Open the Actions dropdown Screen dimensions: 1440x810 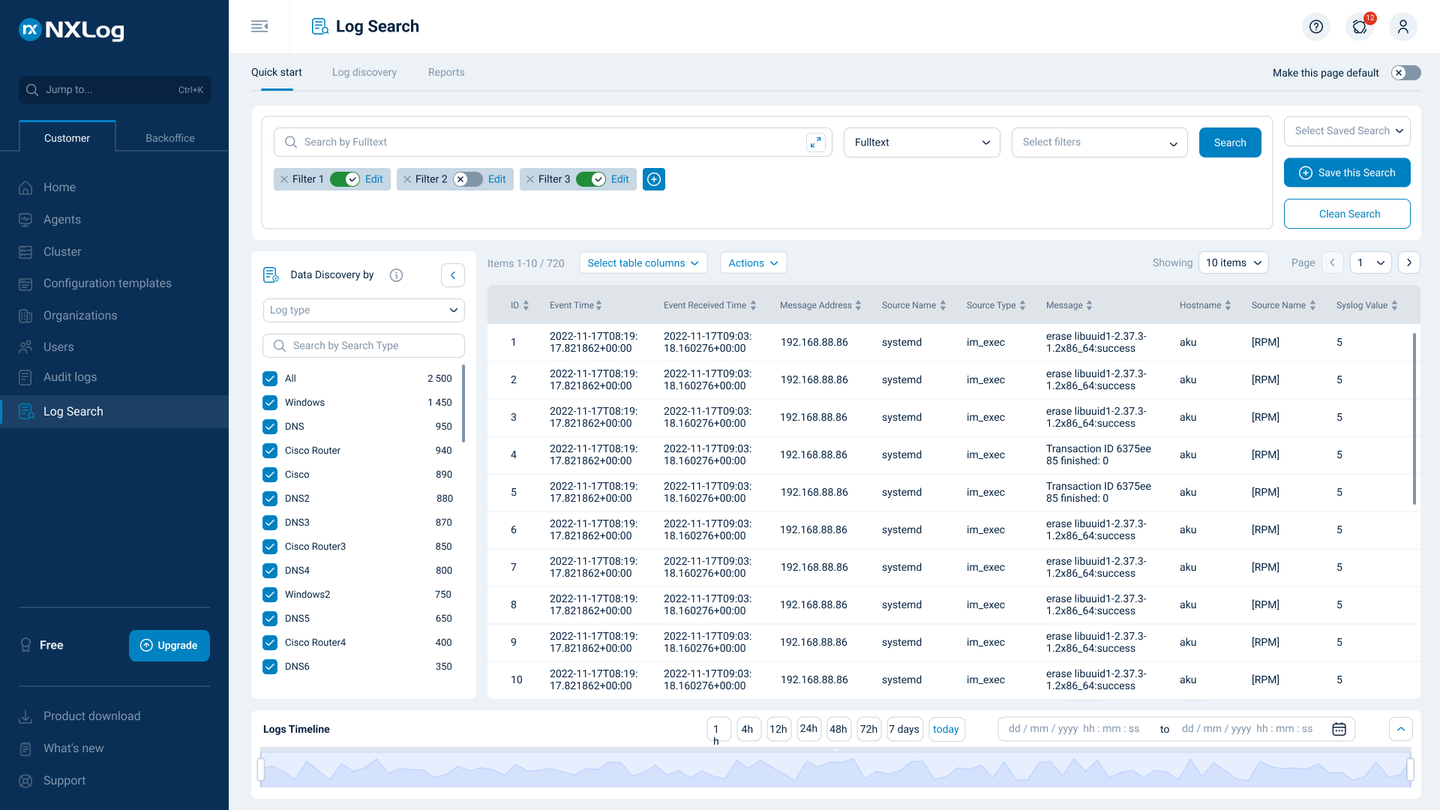[x=753, y=263]
